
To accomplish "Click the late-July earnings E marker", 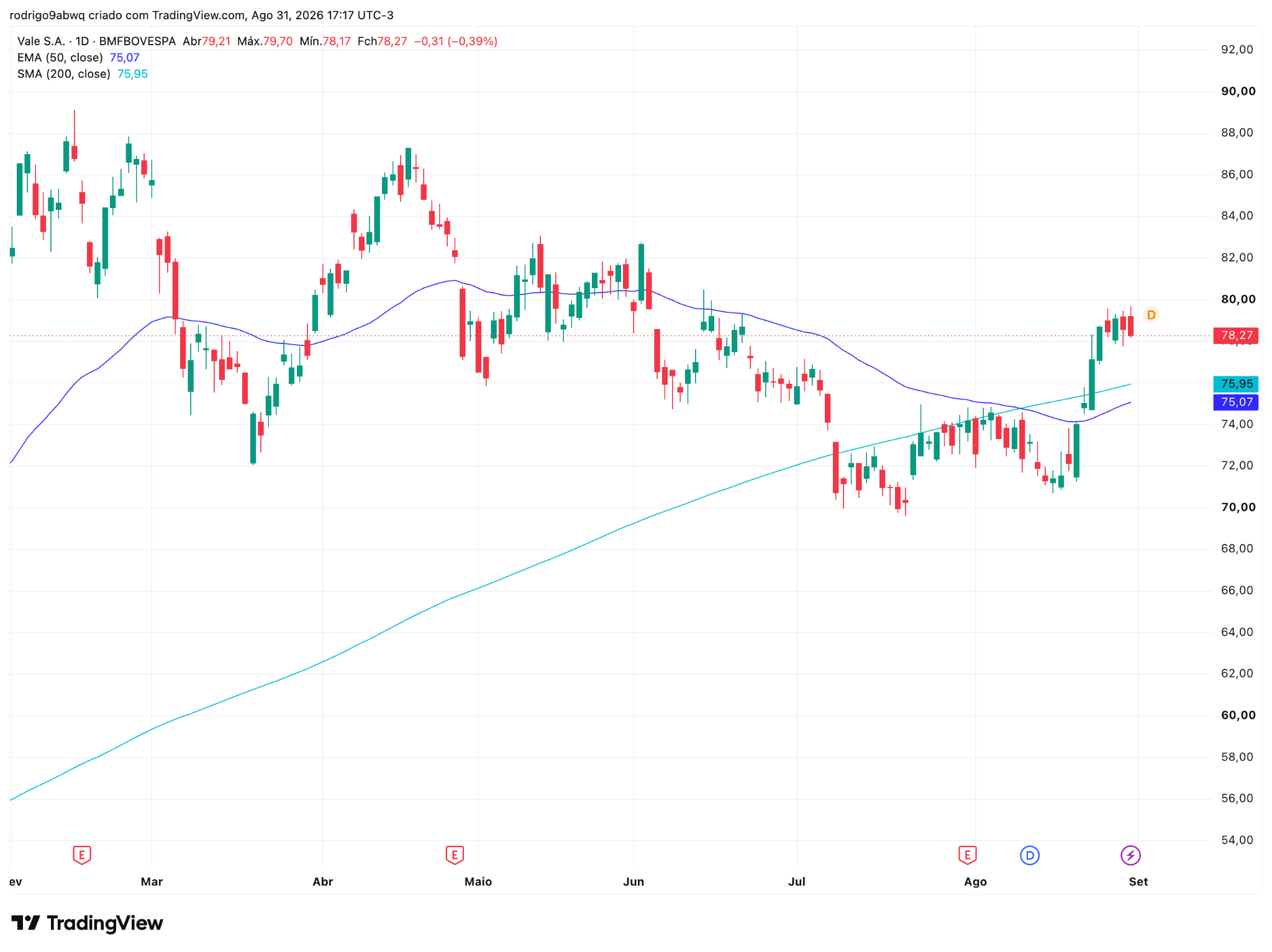I will click(967, 855).
